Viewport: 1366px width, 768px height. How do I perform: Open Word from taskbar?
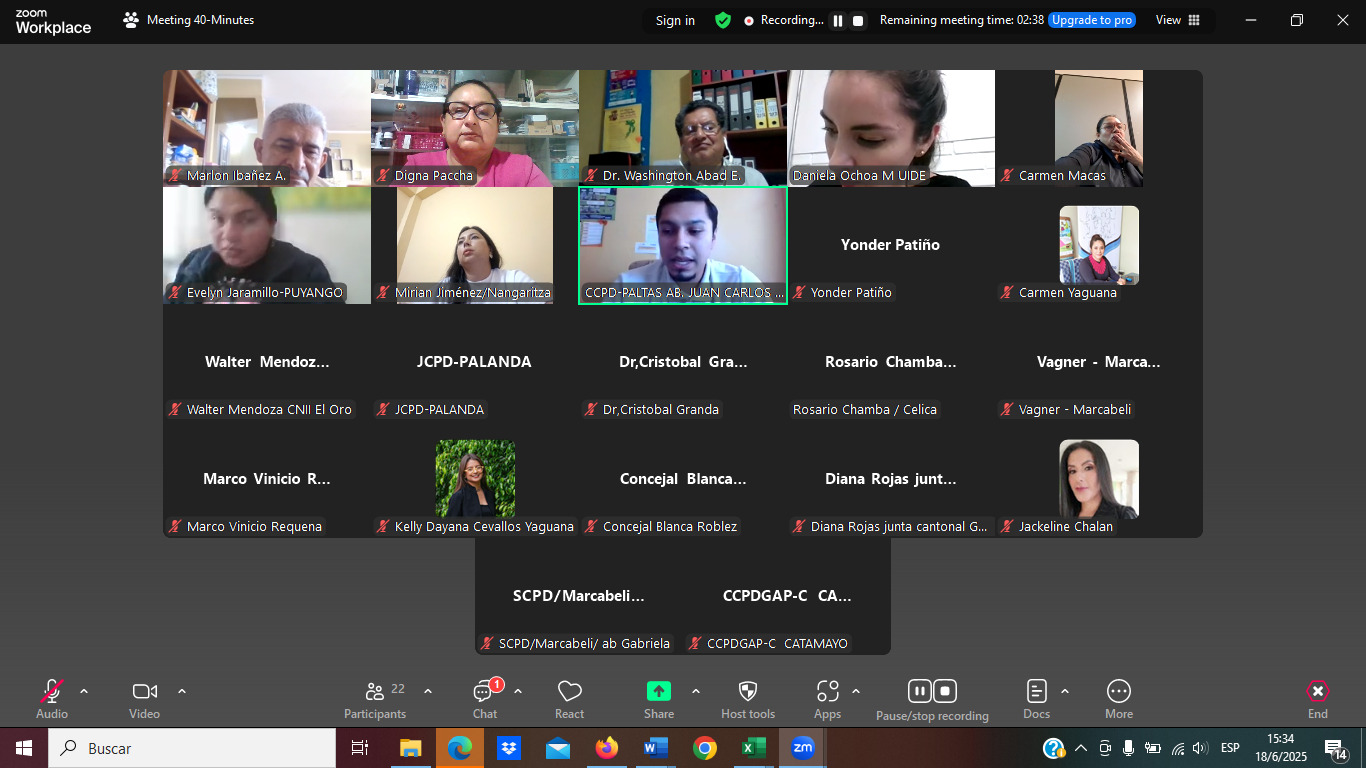(656, 748)
